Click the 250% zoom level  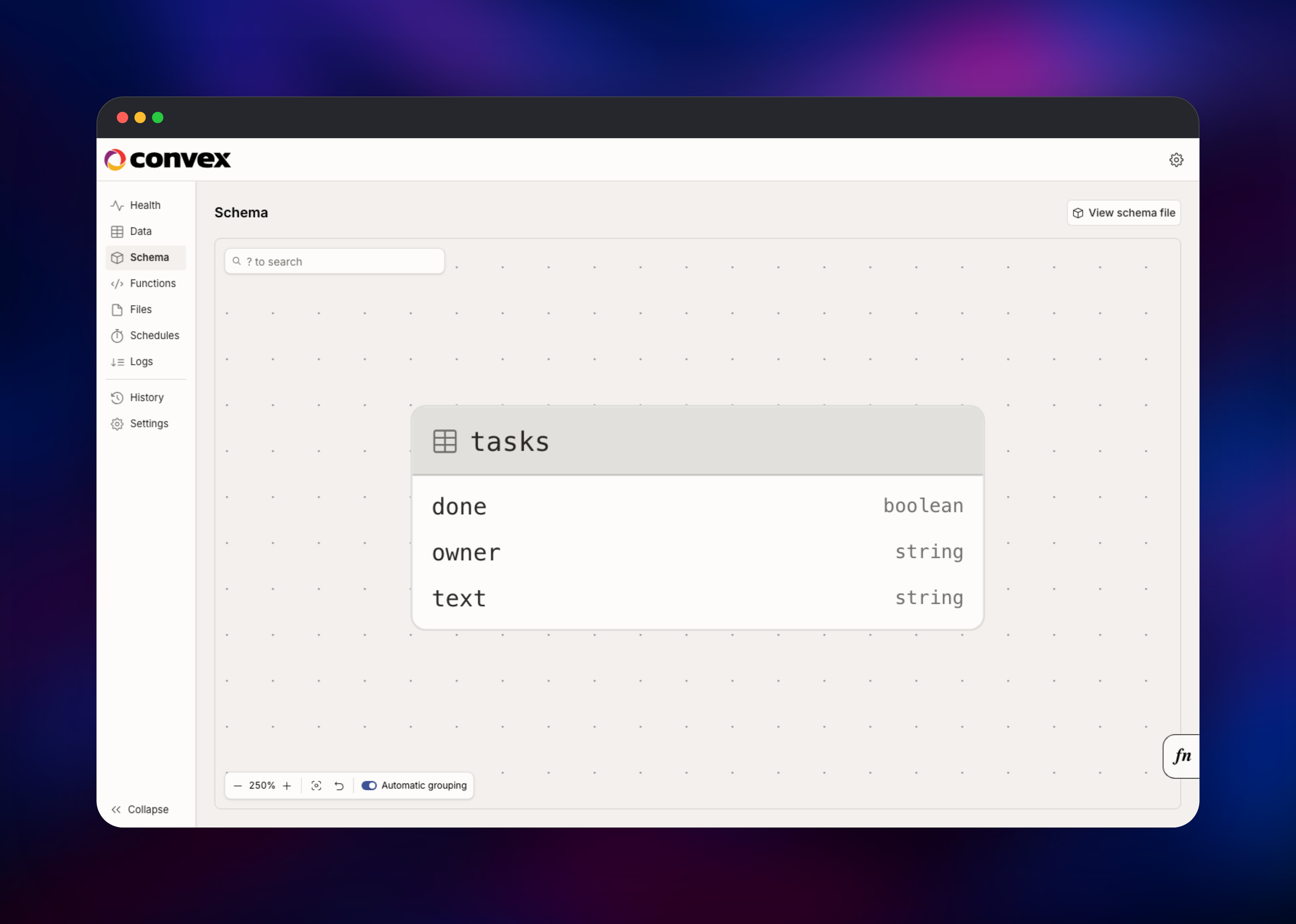(x=262, y=786)
